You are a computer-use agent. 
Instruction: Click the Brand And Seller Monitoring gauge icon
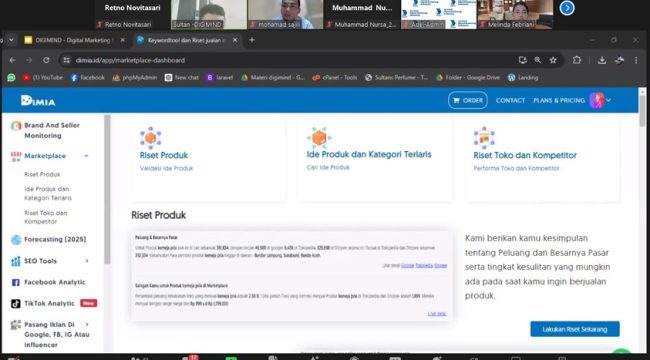click(x=16, y=126)
